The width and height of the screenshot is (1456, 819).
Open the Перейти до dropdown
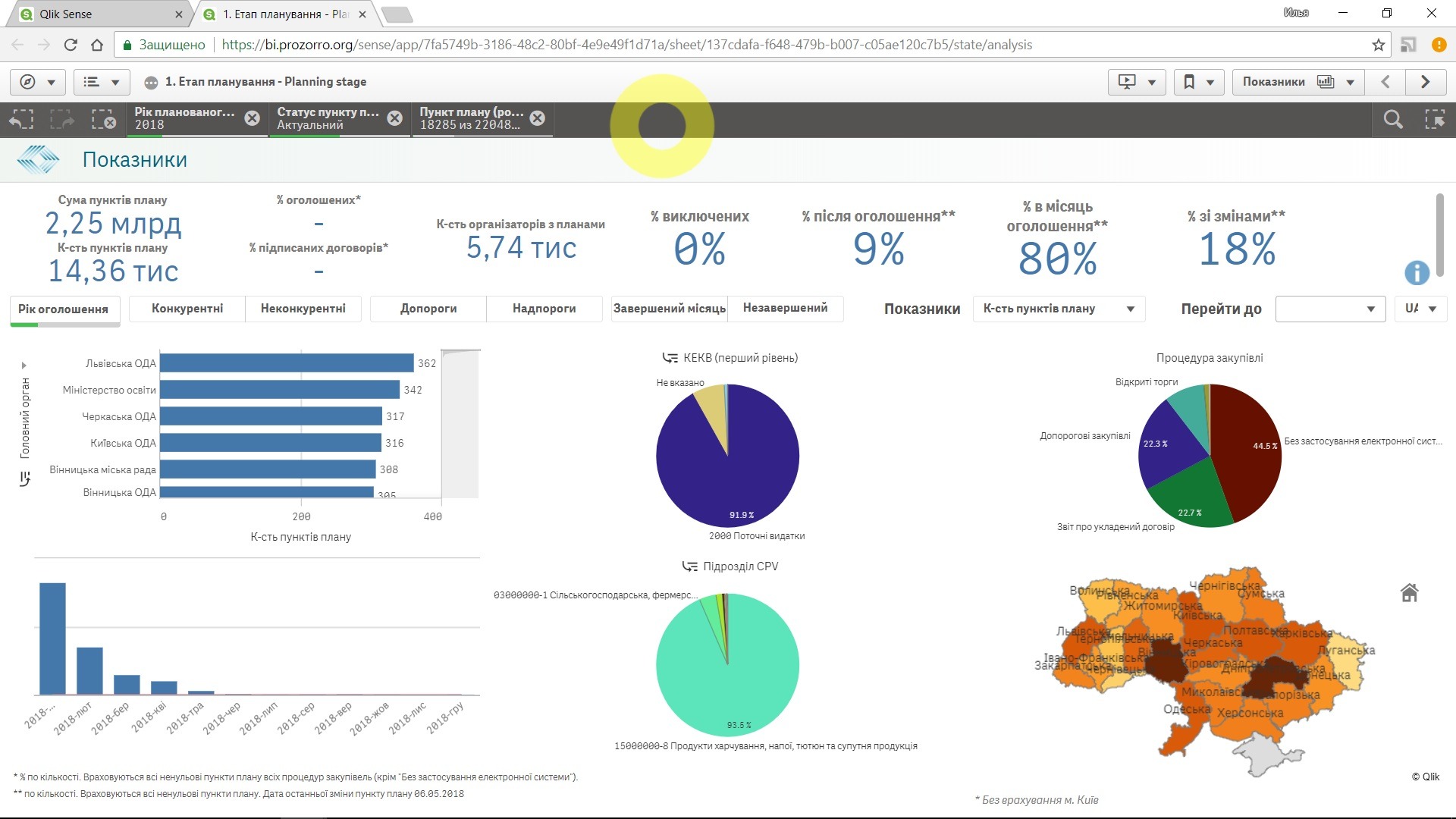click(1330, 309)
